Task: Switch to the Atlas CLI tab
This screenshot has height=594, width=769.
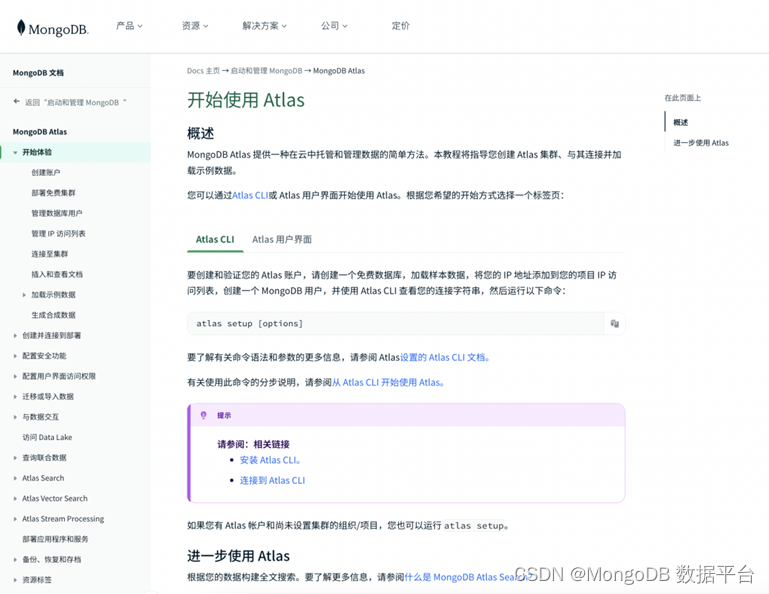Action: pos(215,239)
